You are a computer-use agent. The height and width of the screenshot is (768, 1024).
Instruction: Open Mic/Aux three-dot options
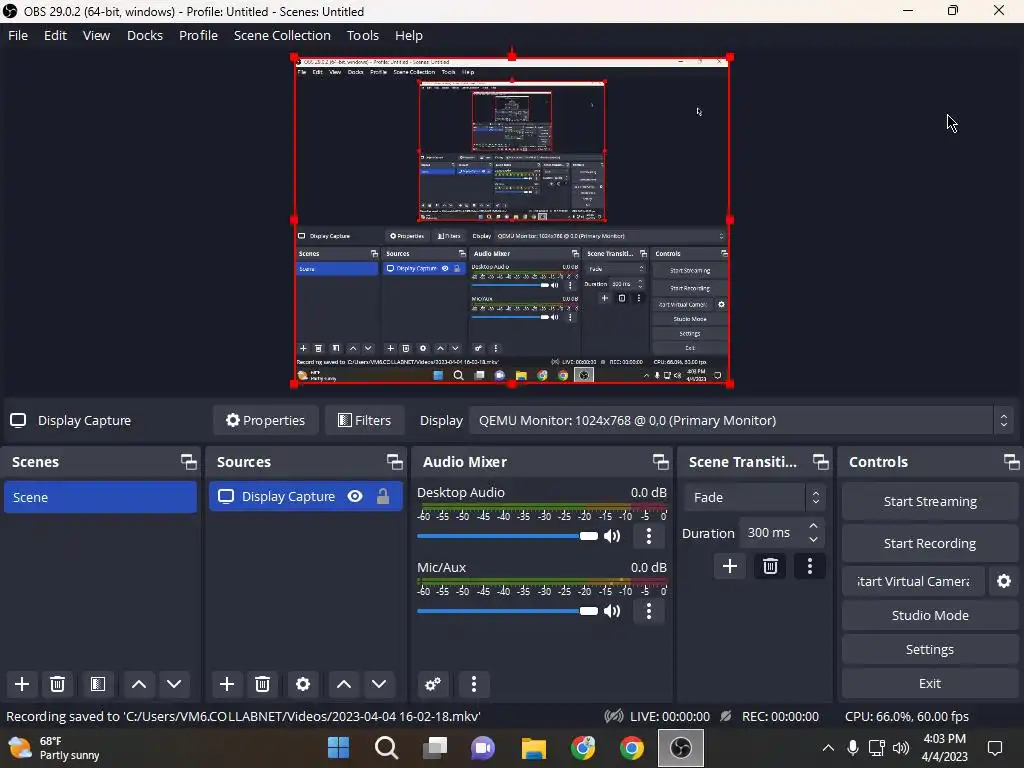coord(648,611)
